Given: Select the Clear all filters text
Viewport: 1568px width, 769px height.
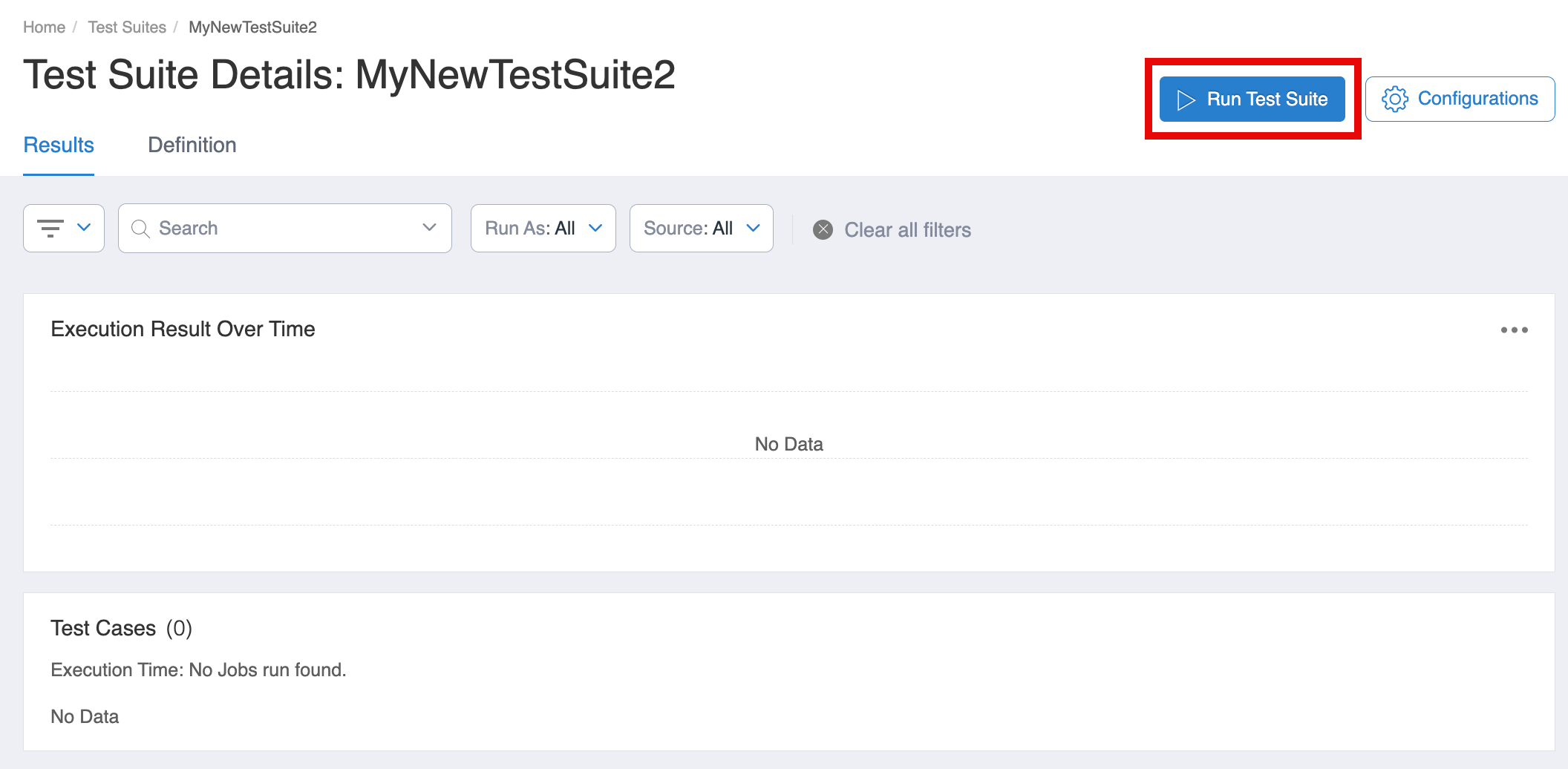Looking at the screenshot, I should pyautogui.click(x=907, y=230).
